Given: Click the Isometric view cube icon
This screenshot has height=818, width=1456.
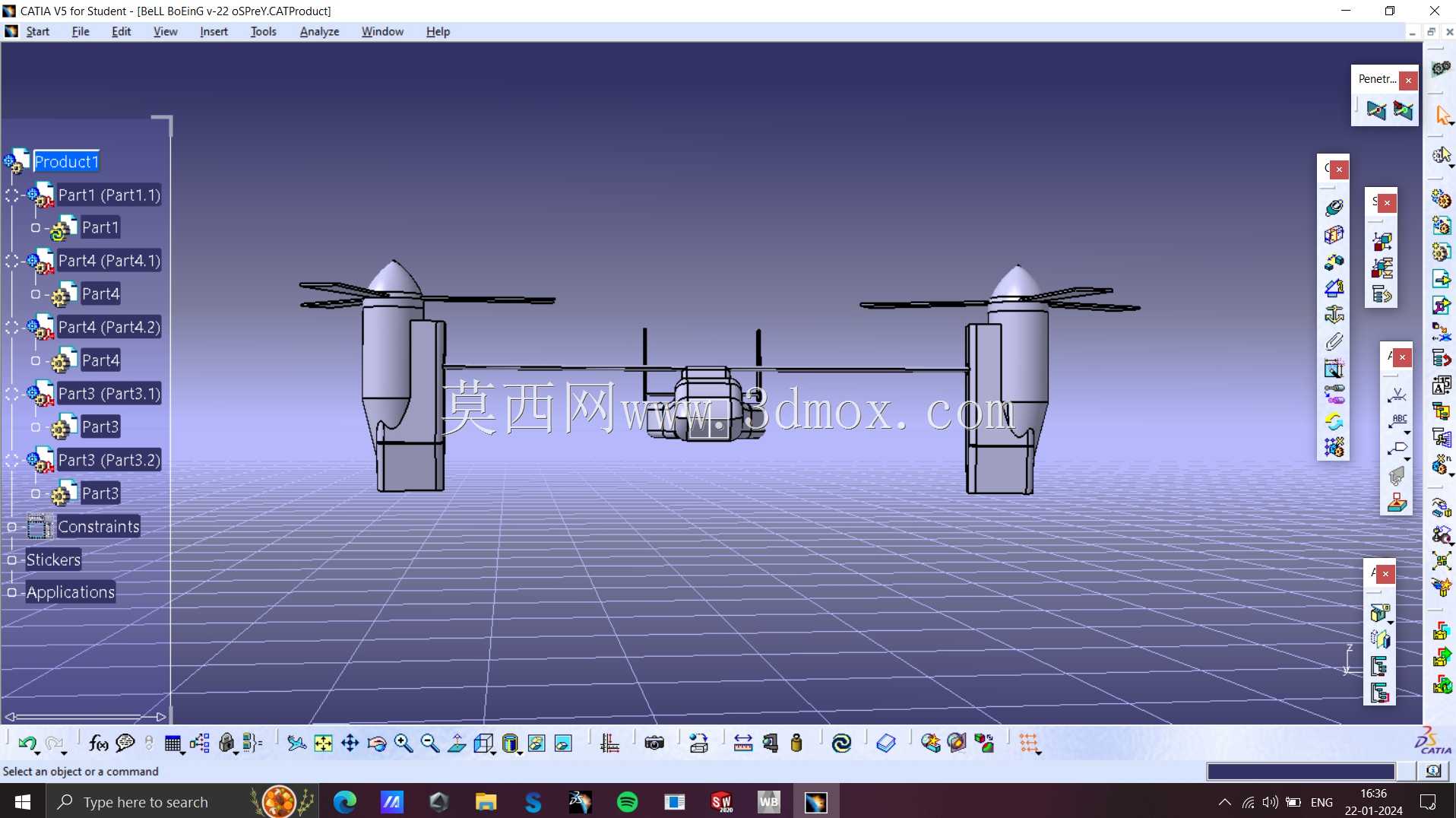Looking at the screenshot, I should [x=483, y=743].
